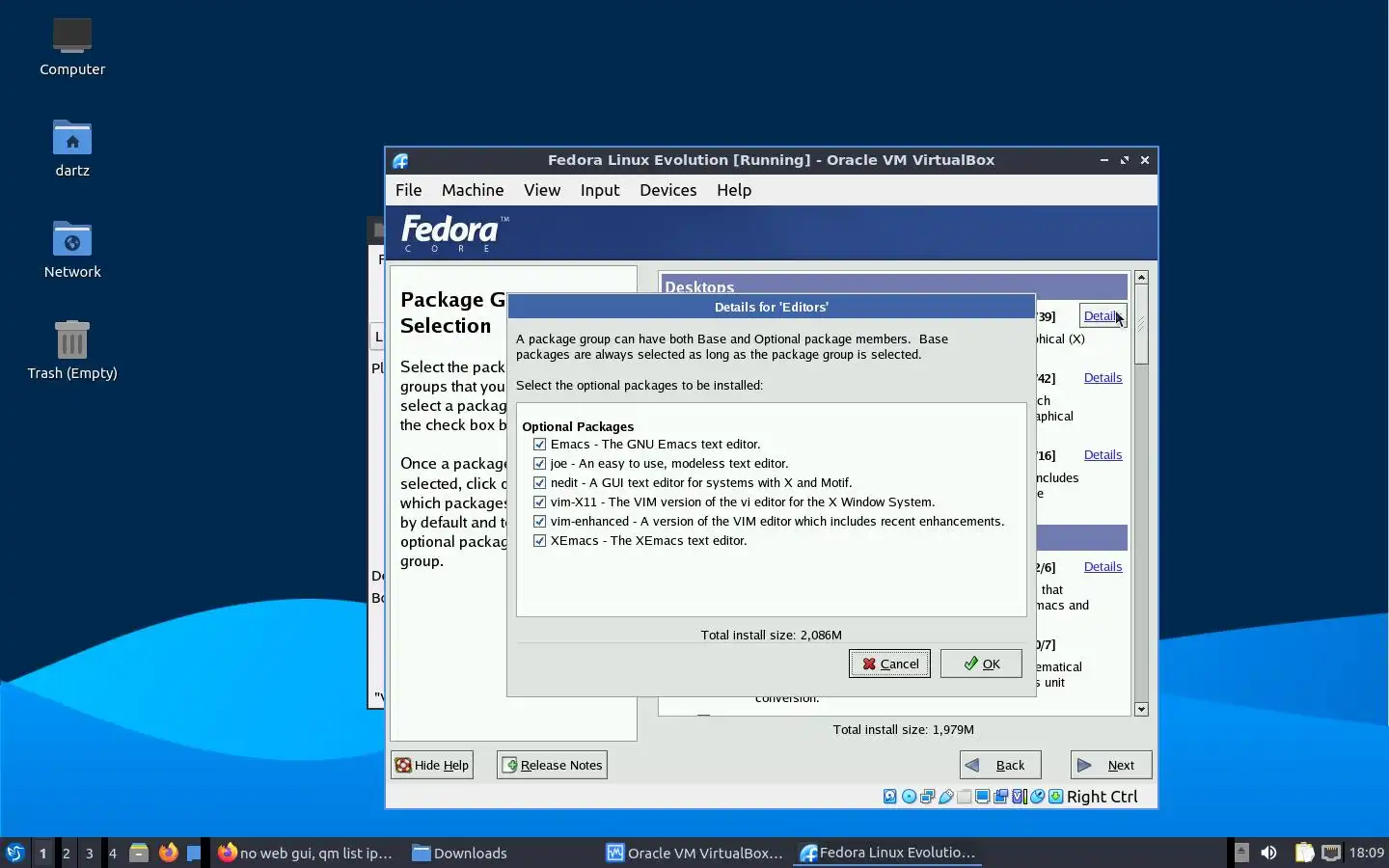Open the Help menu
This screenshot has height=868, width=1389.
(x=734, y=190)
